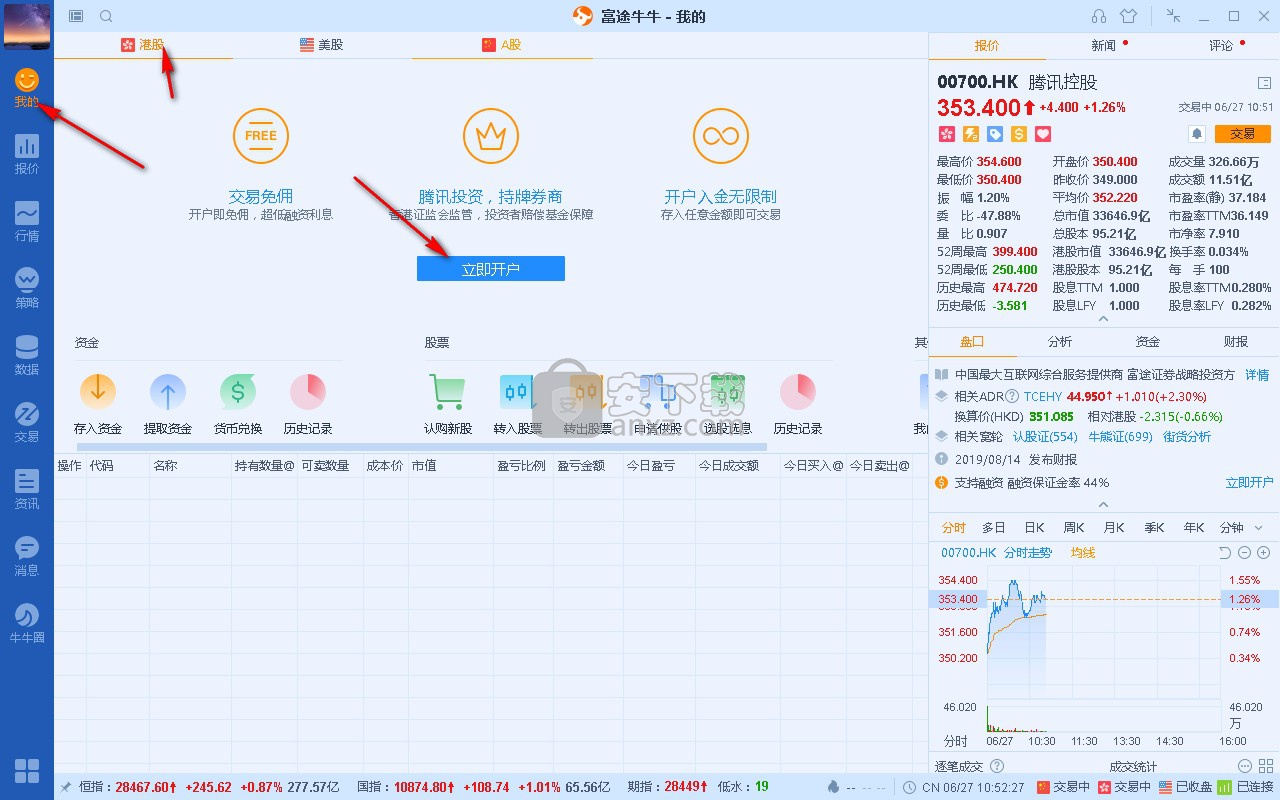Switch to the 港股 tab

click(143, 45)
